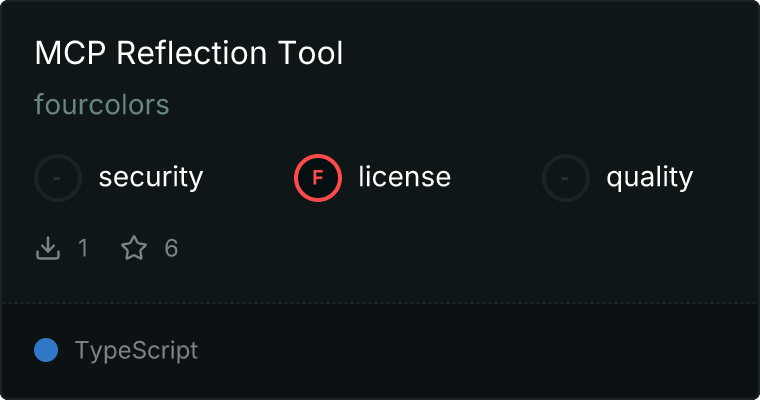The image size is (760, 400).
Task: Click the blue TypeScript language dot
Action: pos(46,350)
